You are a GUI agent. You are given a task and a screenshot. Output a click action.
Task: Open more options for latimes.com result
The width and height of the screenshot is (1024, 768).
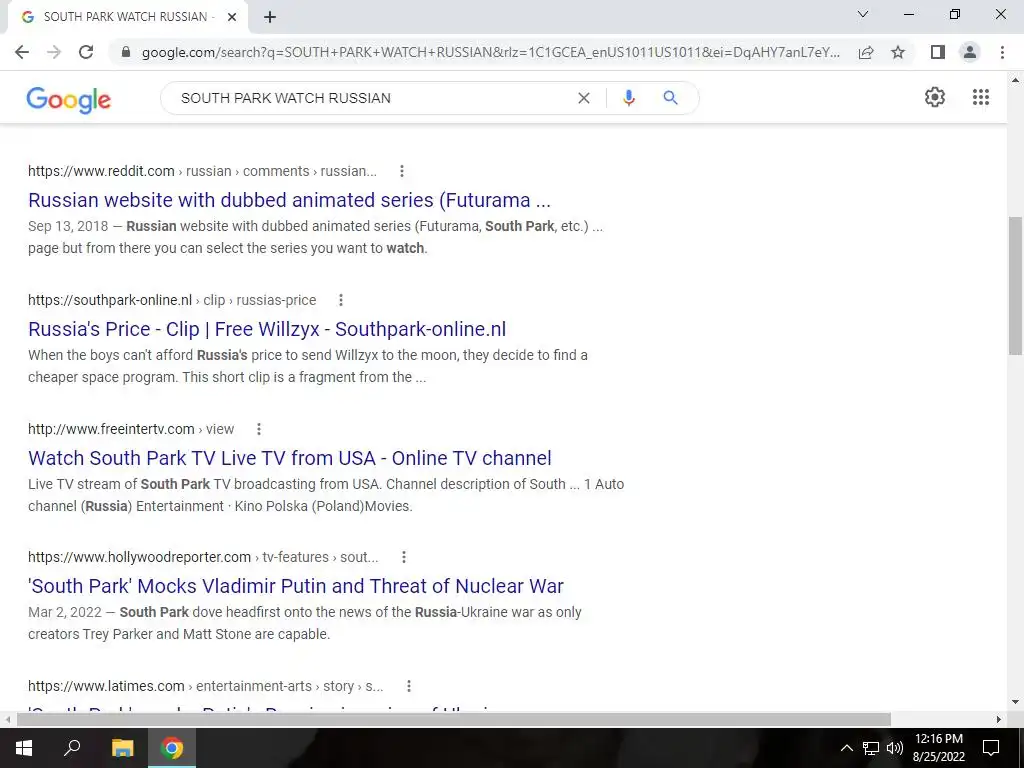(x=408, y=686)
